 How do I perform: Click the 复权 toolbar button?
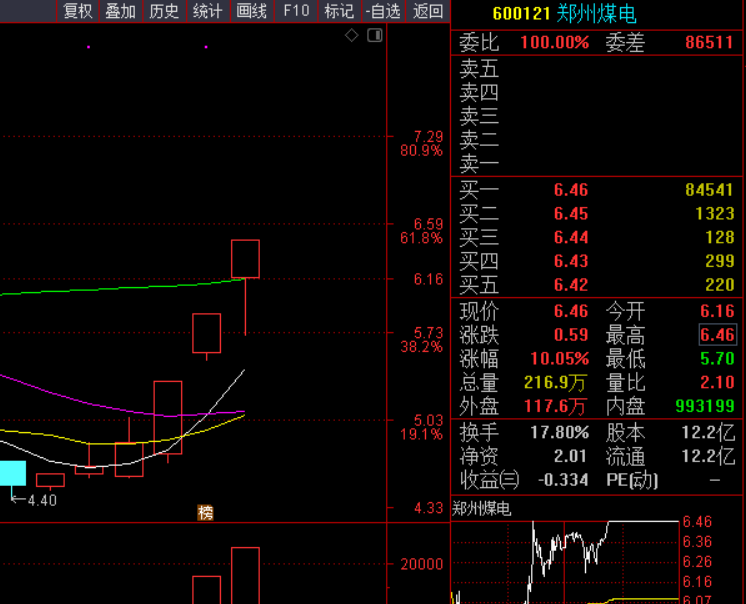(78, 11)
